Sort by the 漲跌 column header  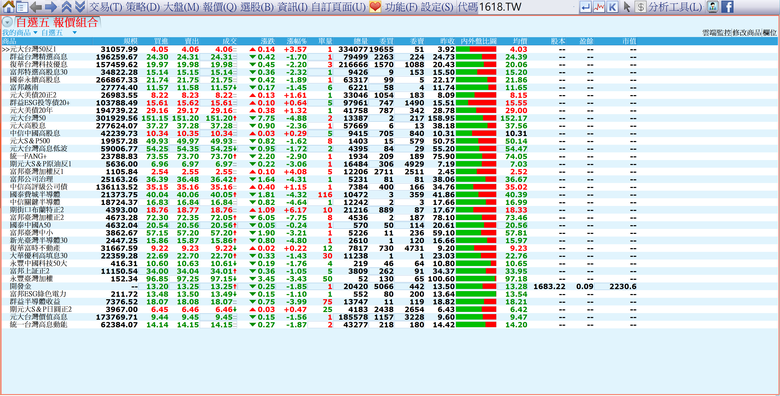[x=268, y=41]
